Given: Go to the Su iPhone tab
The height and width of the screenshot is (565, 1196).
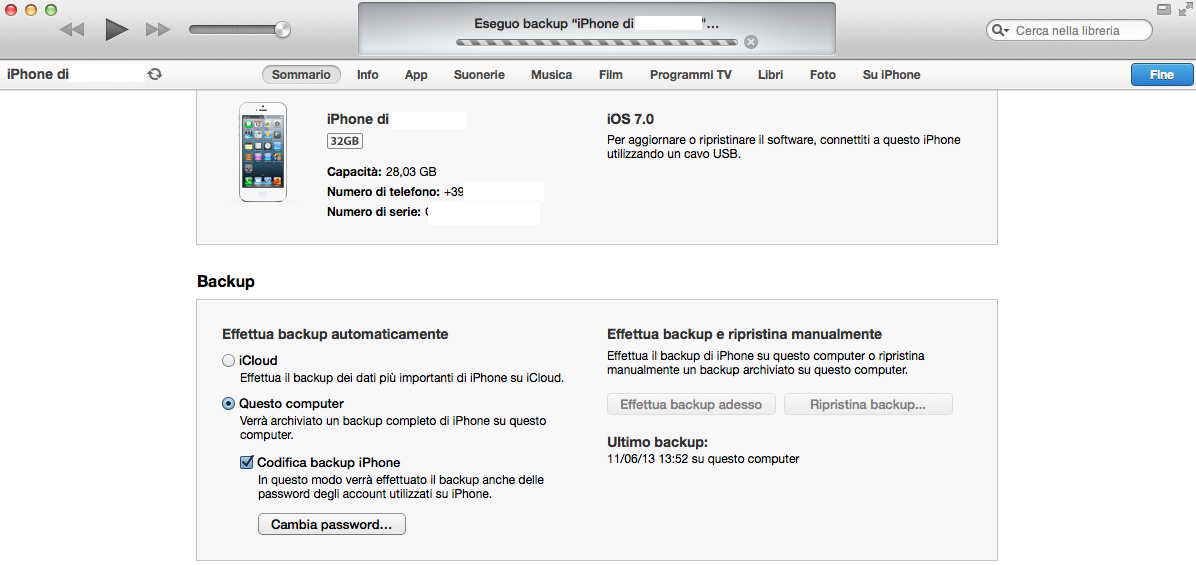Looking at the screenshot, I should tap(891, 75).
